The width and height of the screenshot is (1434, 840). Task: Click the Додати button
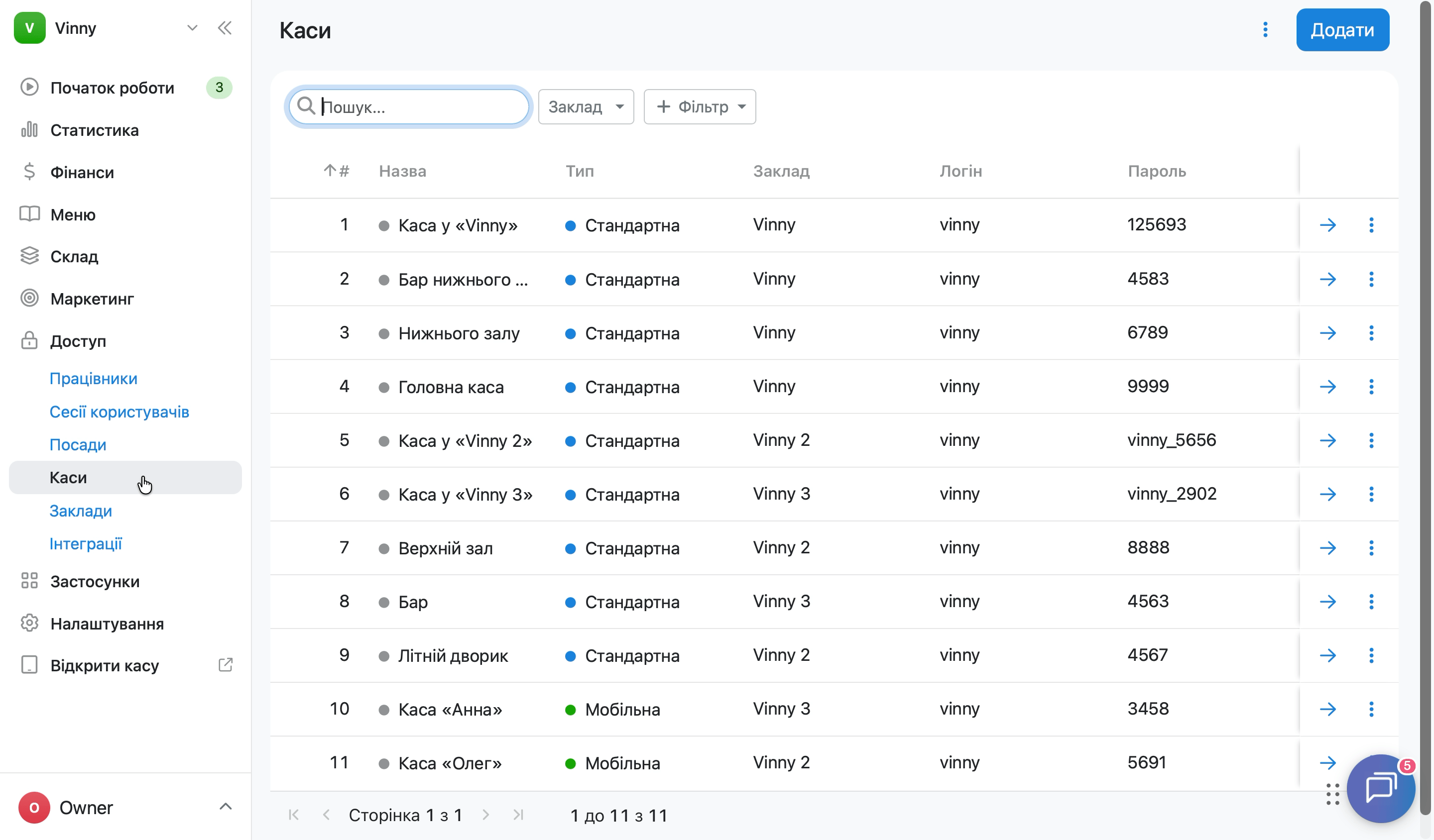1342,29
